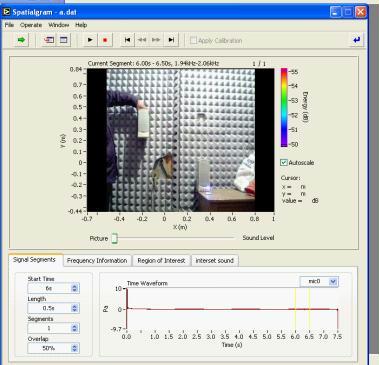Switch to Frequency Information tab
379x365 pixels.
pos(97,260)
